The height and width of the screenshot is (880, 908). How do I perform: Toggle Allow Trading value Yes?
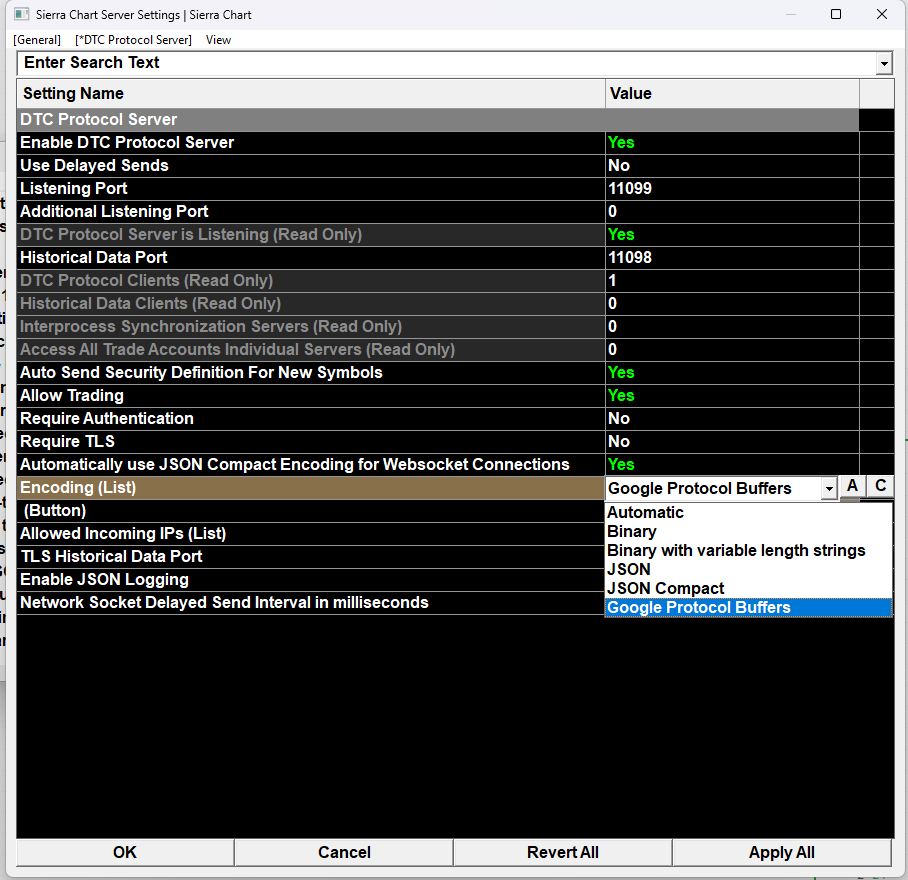732,395
